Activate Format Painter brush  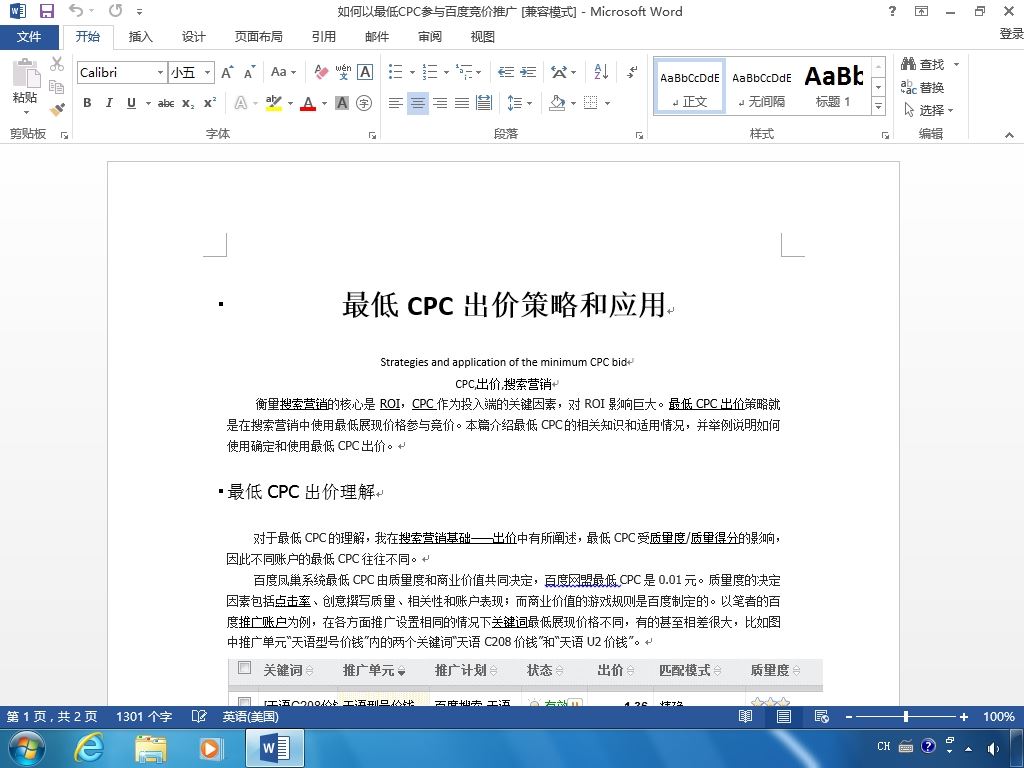click(57, 109)
